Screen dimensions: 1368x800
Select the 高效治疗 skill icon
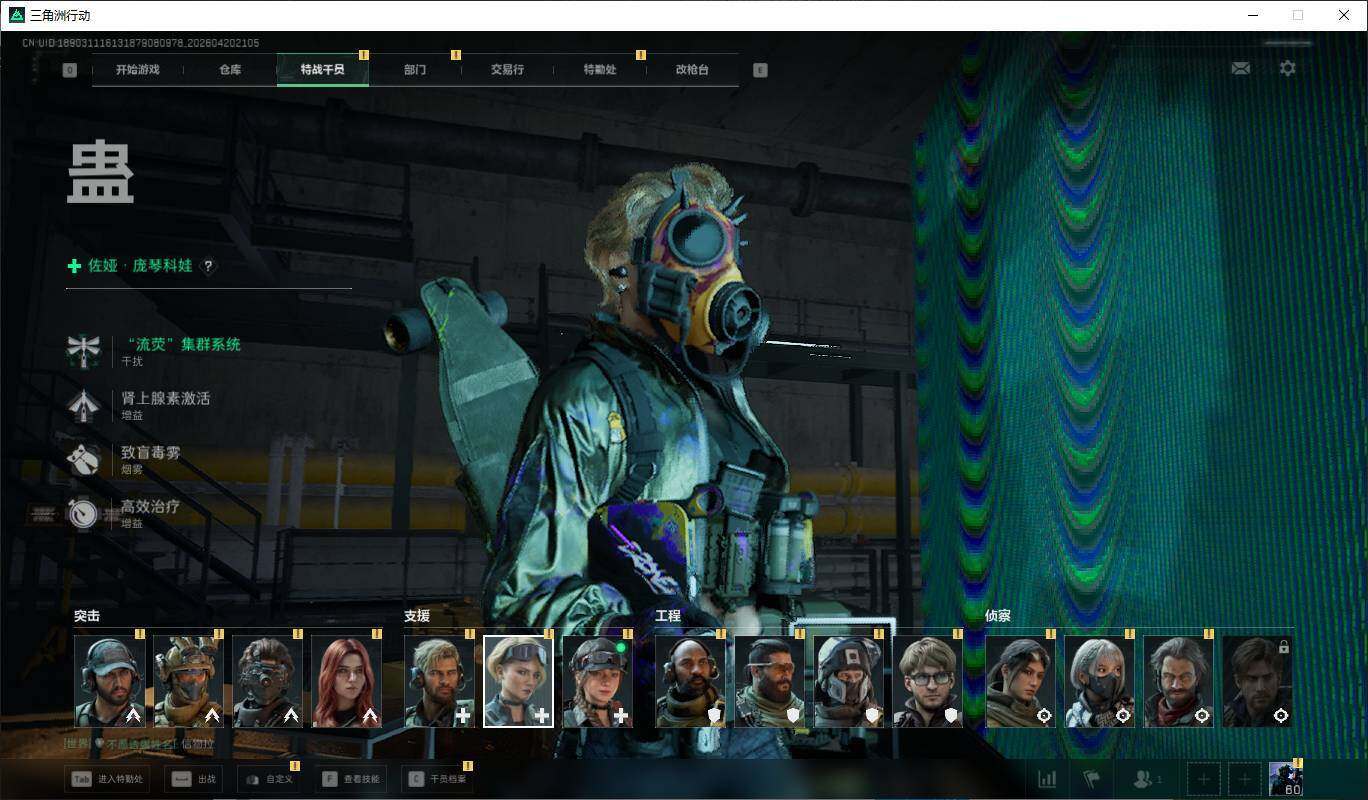click(85, 513)
